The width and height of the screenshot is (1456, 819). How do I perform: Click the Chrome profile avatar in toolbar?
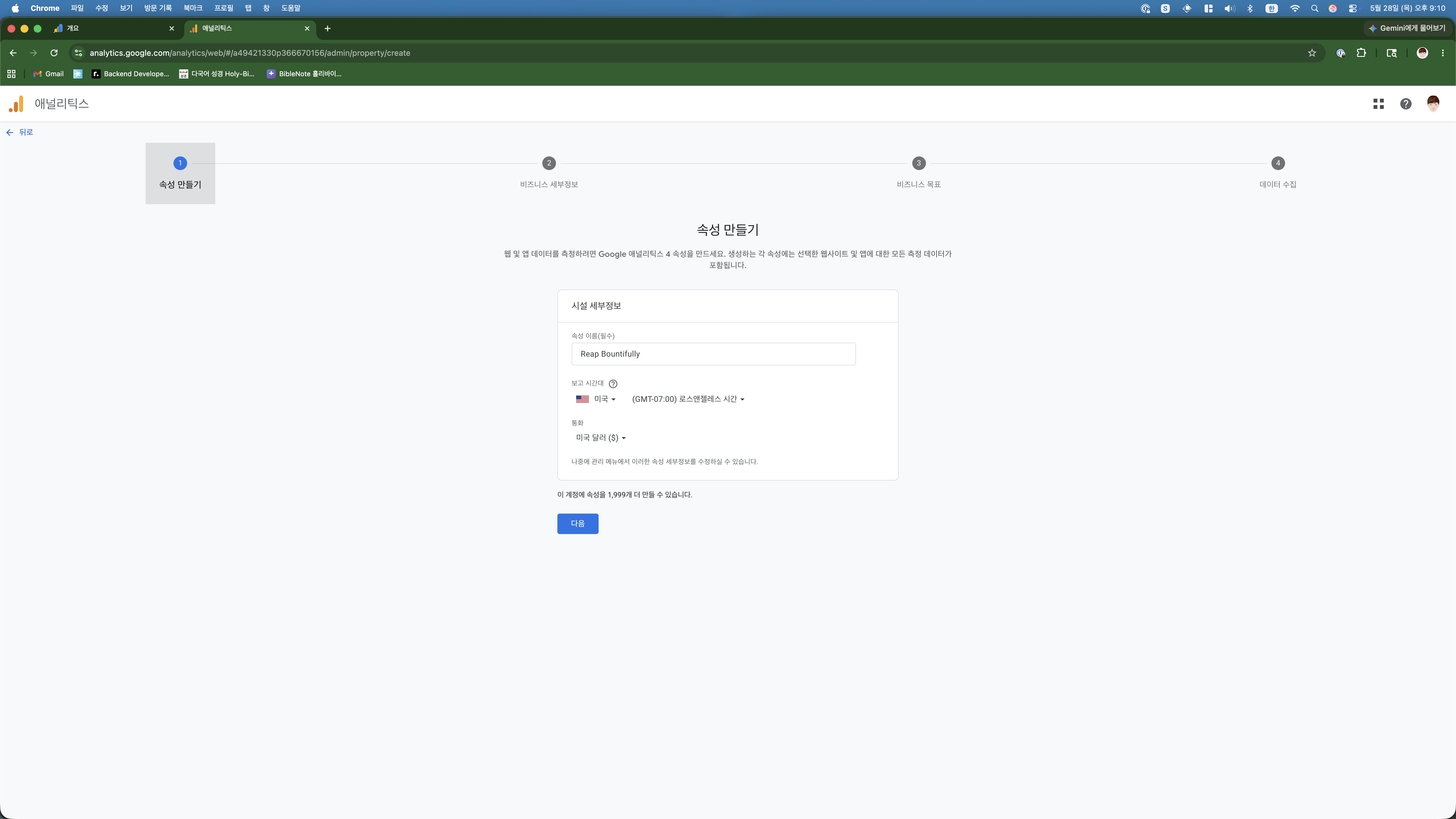(x=1422, y=53)
